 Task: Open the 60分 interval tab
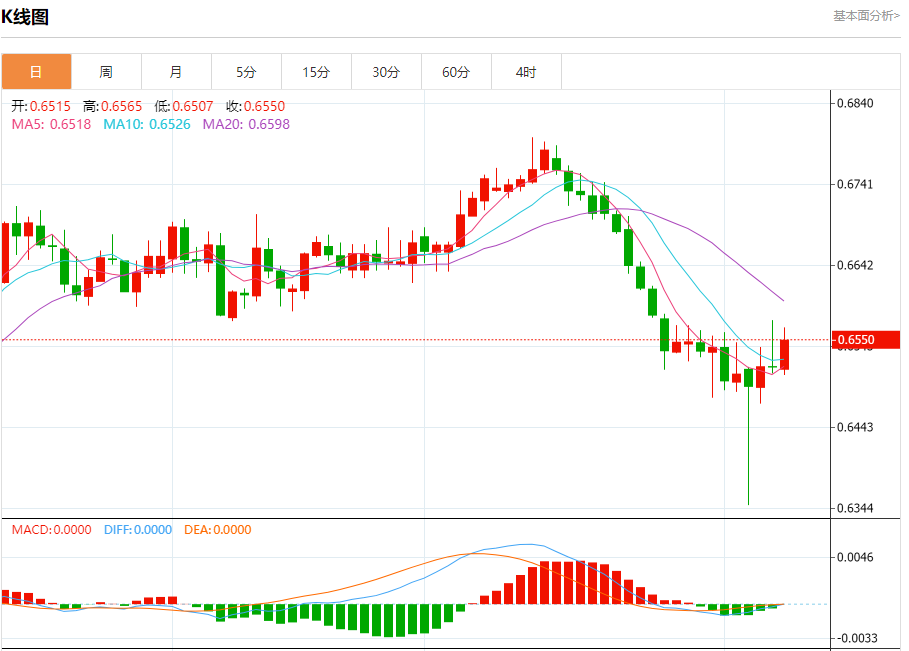coord(456,72)
